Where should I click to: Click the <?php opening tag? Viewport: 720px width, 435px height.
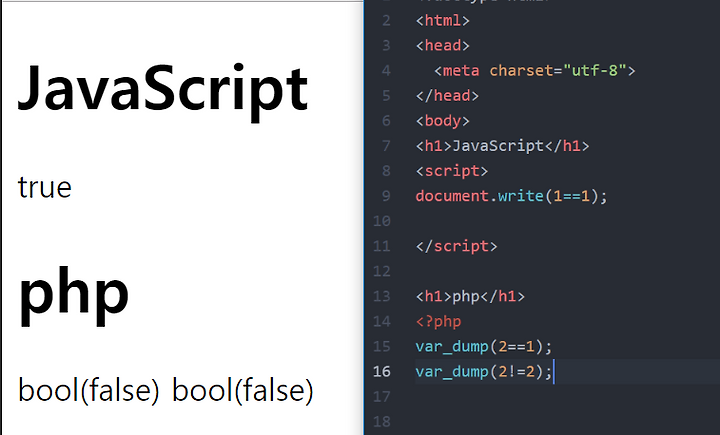[439, 322]
